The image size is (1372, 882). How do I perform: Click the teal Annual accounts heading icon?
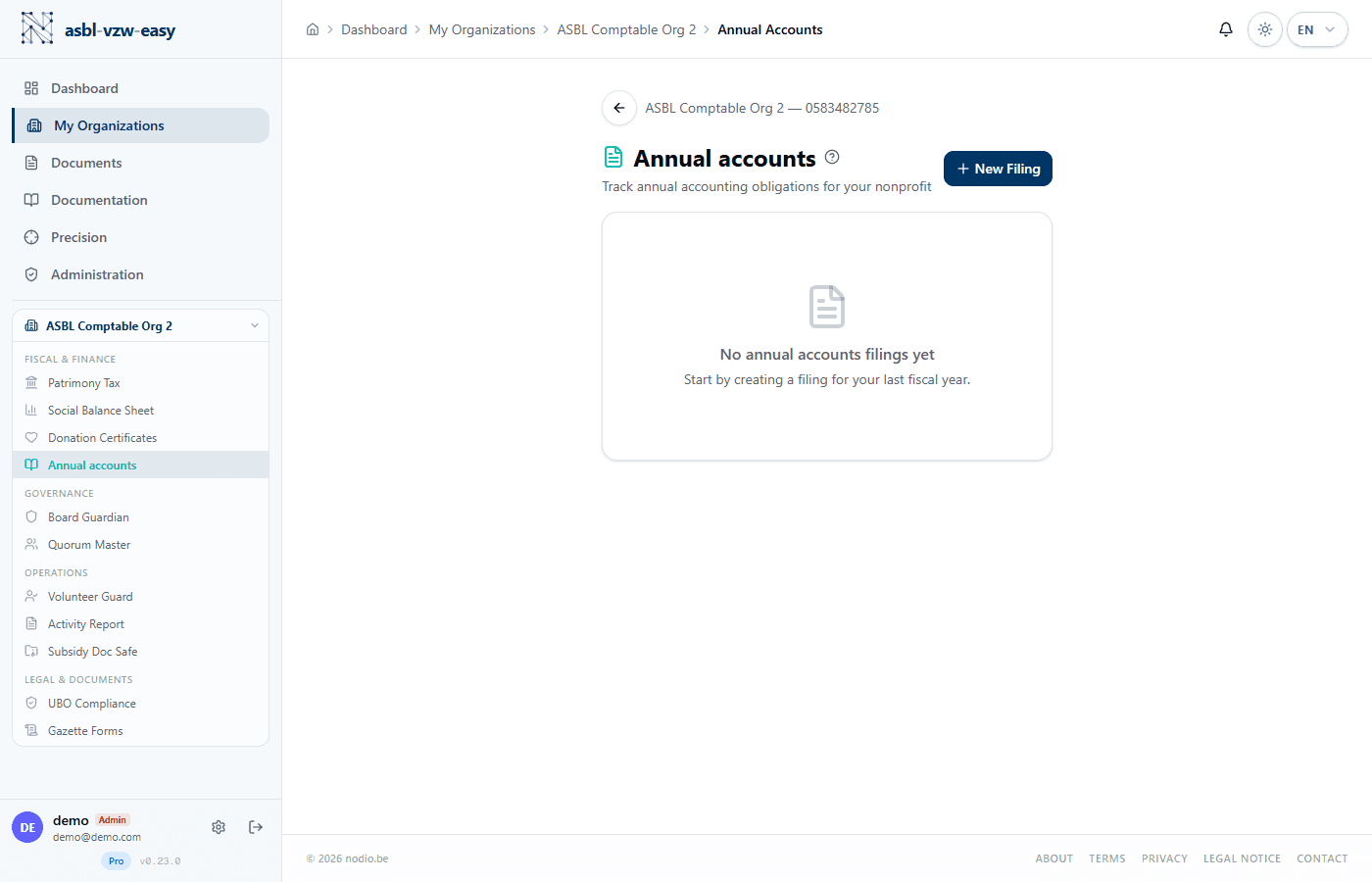click(613, 157)
